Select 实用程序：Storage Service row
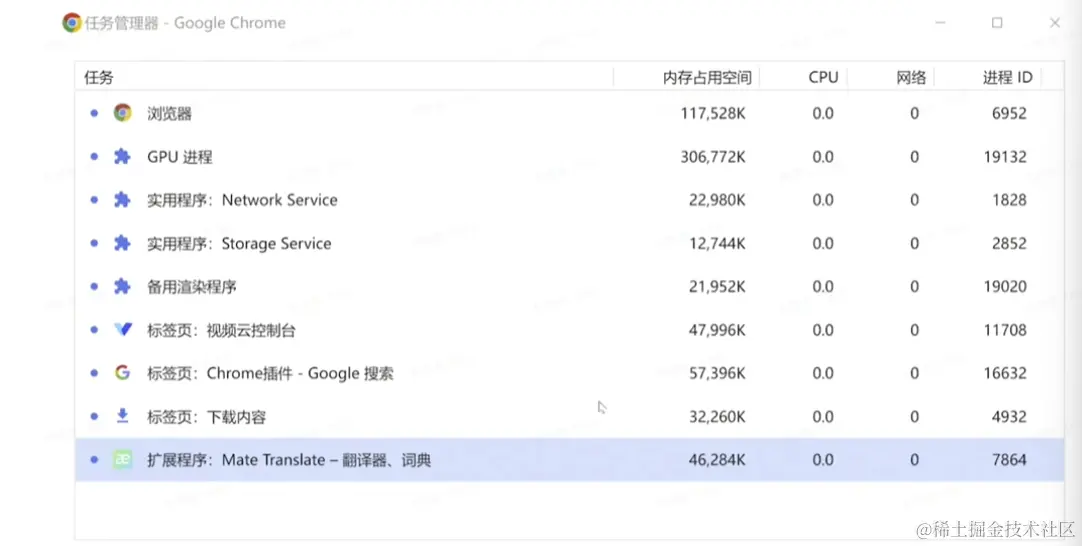The width and height of the screenshot is (1082, 546). point(569,243)
